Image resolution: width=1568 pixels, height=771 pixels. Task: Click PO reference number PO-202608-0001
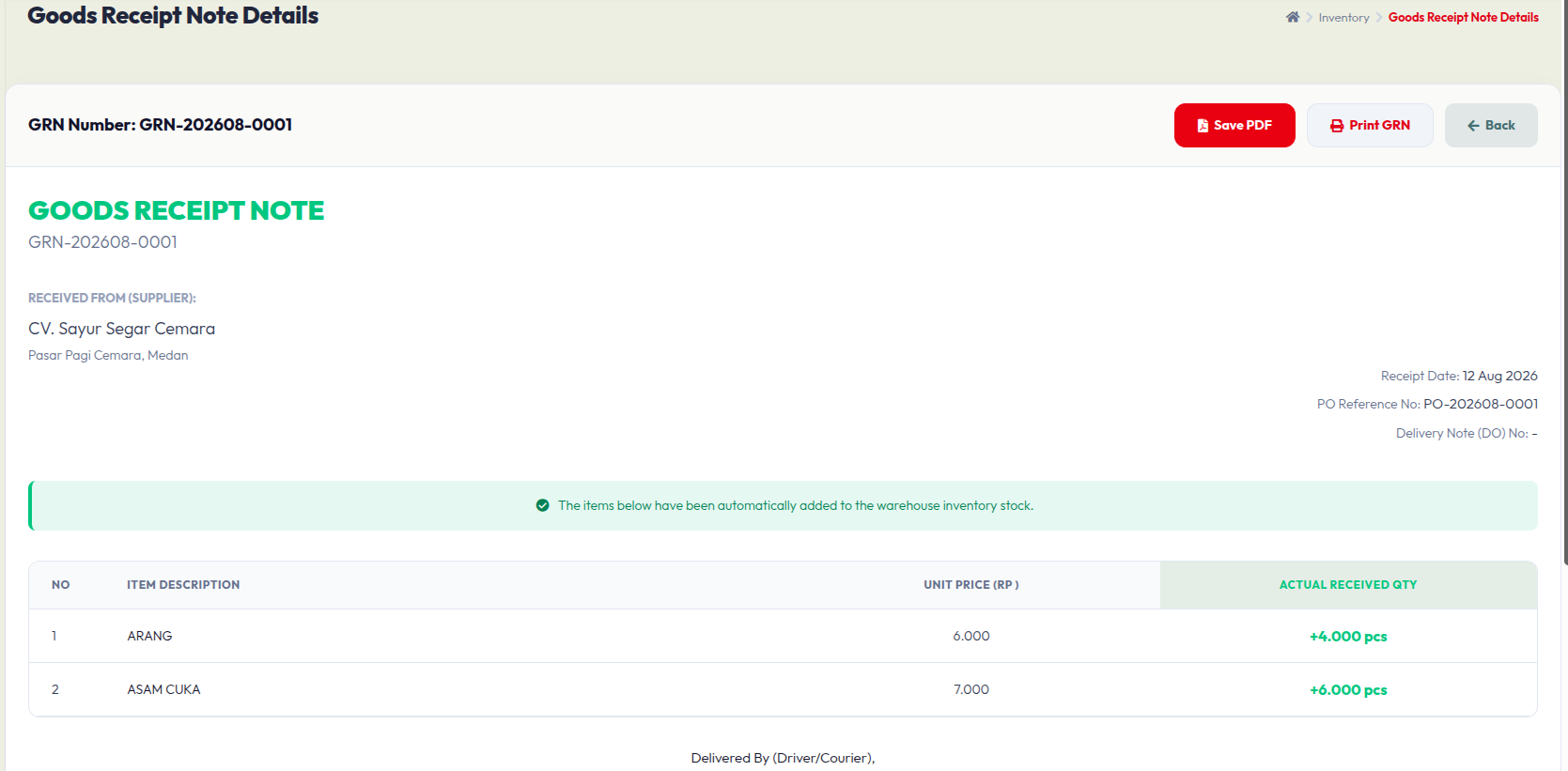[x=1481, y=404]
